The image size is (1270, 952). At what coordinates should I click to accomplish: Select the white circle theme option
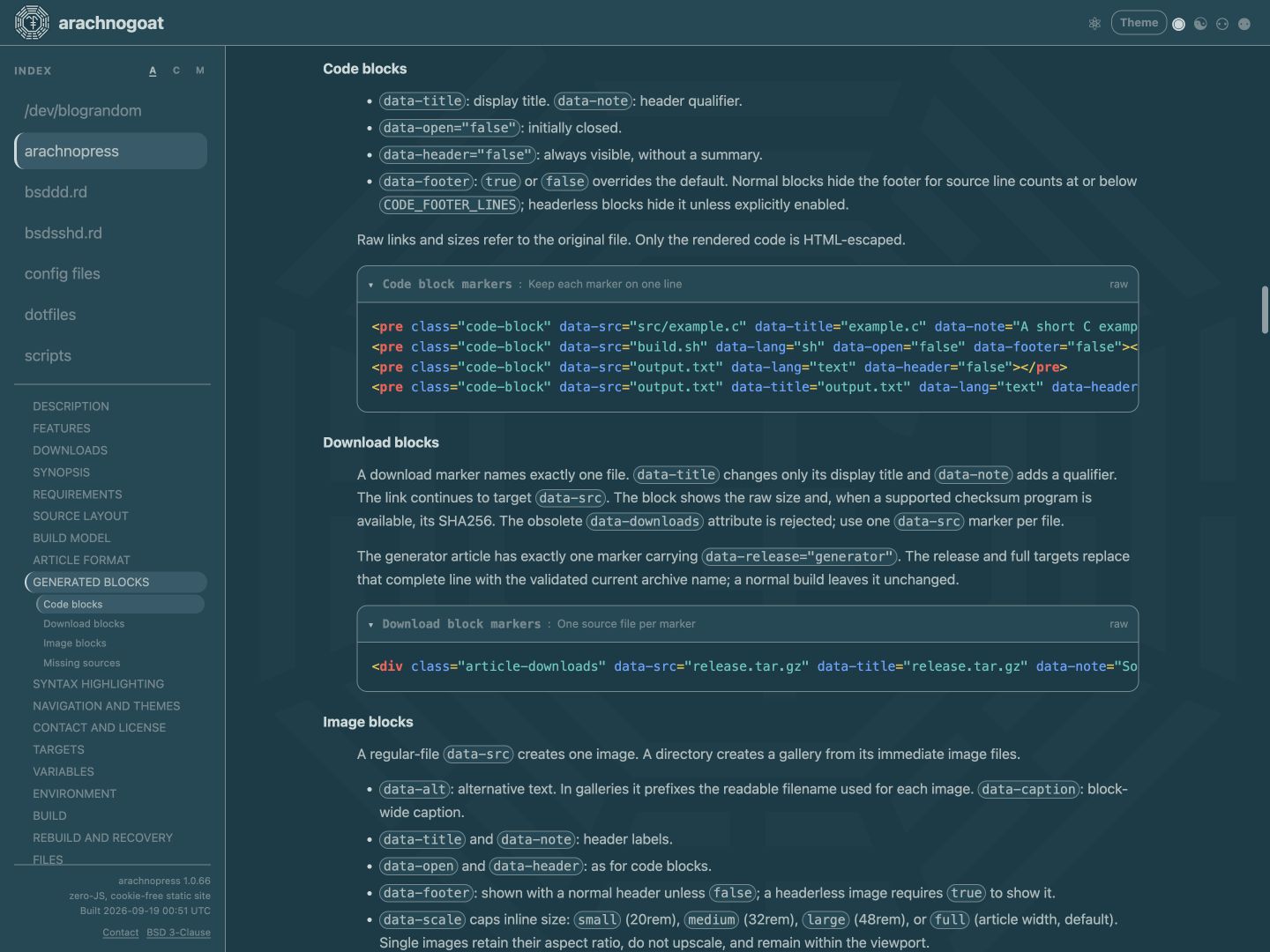coord(1178,24)
